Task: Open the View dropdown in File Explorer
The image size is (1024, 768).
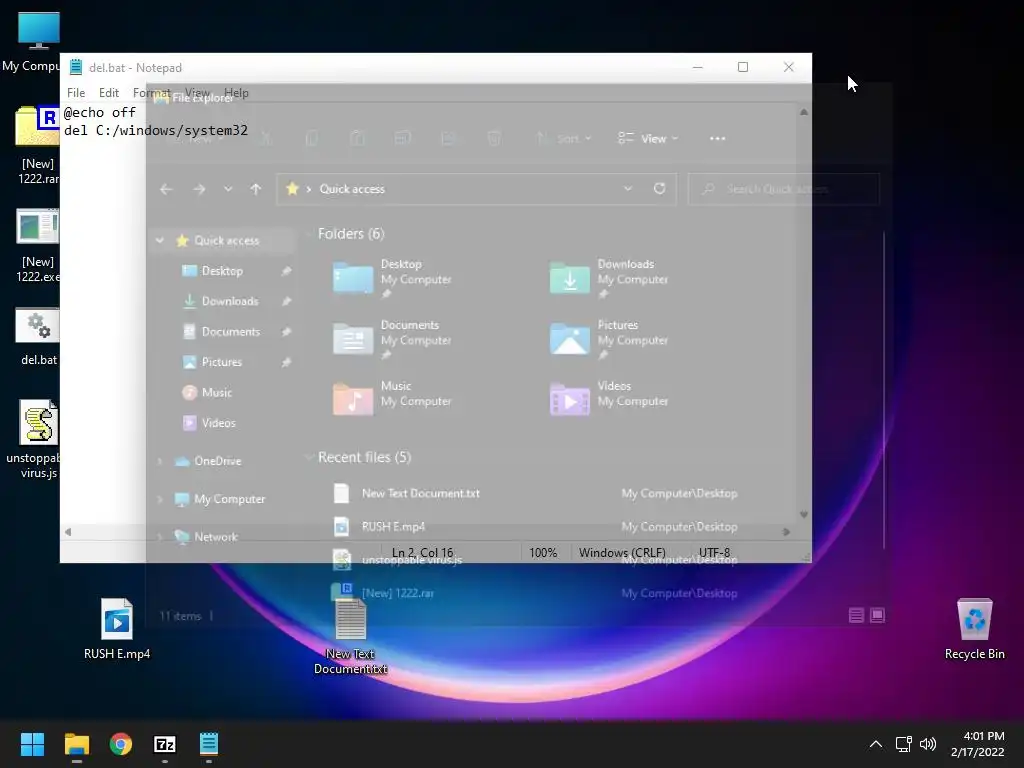Action: point(648,138)
